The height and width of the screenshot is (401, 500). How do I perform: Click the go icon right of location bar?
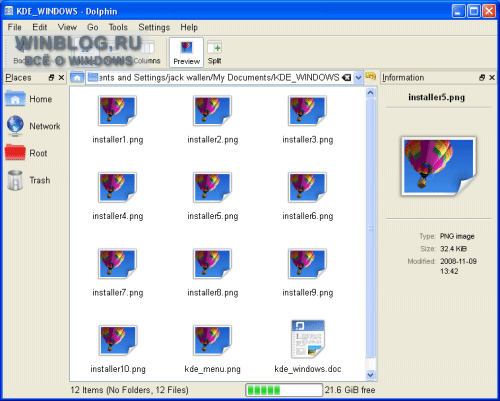(370, 76)
